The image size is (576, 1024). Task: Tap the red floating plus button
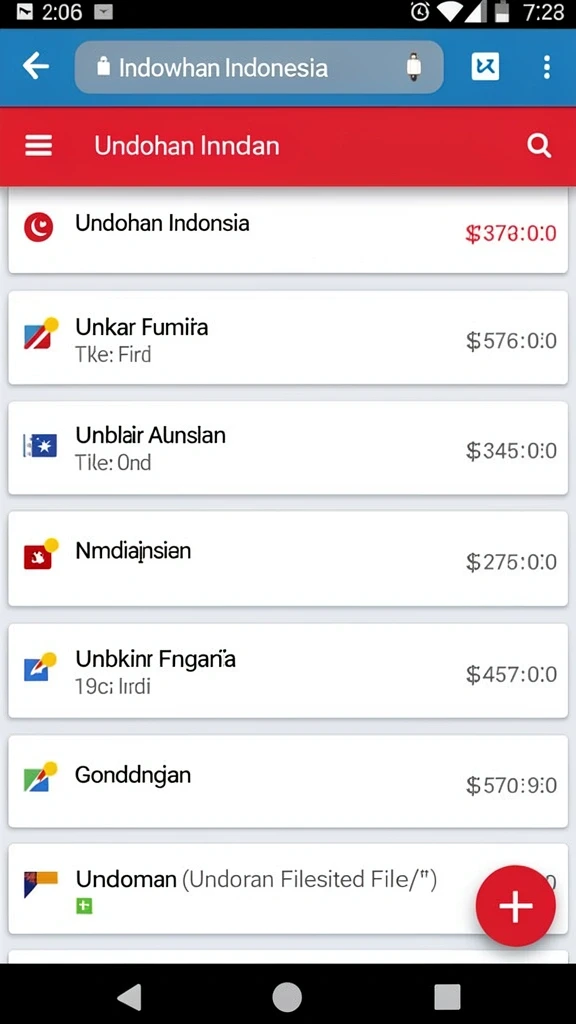coord(515,906)
